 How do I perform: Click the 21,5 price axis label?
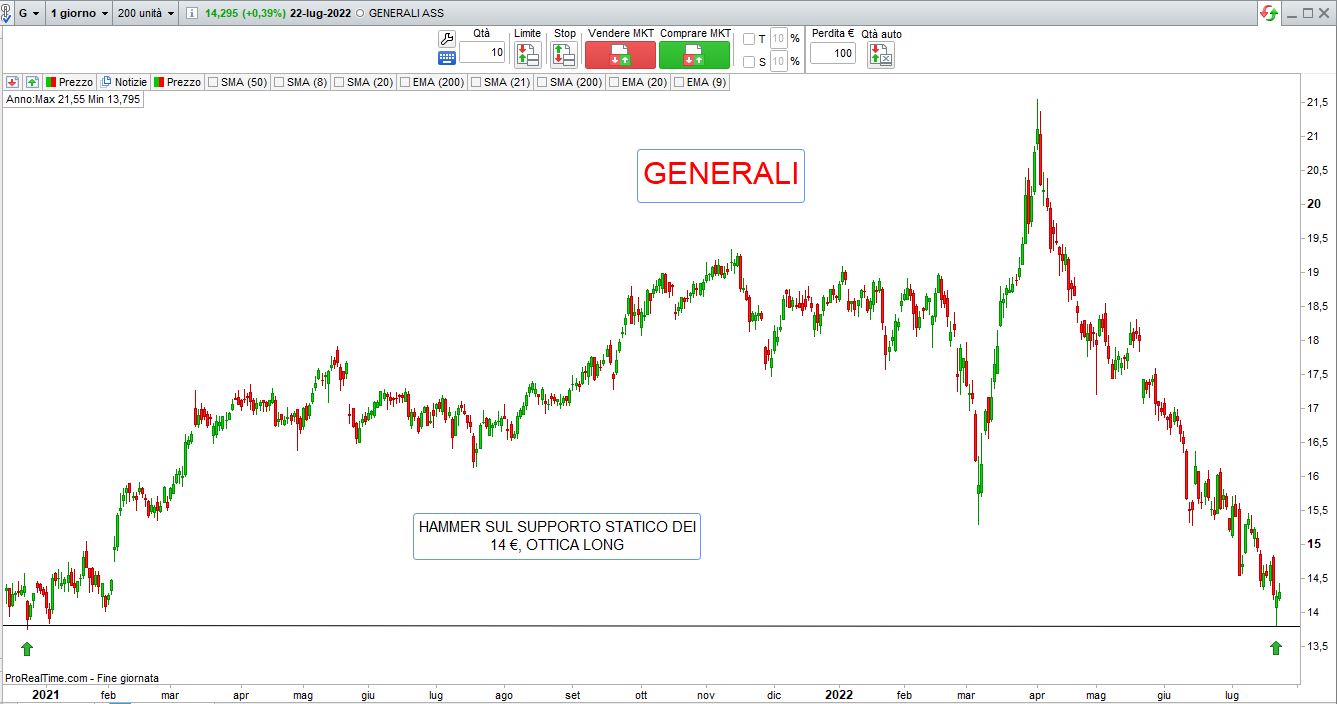tap(1317, 102)
